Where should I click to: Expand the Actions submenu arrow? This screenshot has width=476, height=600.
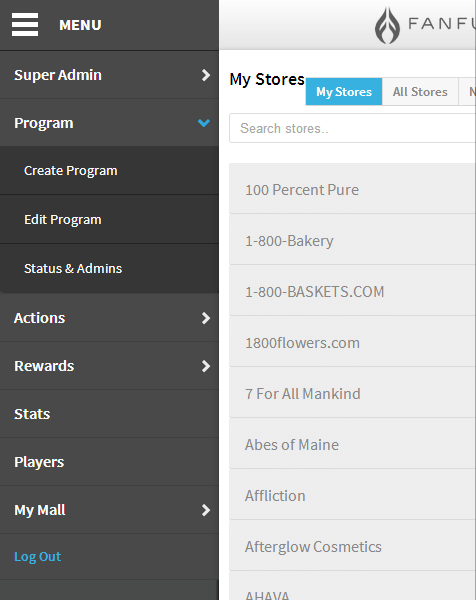tap(206, 318)
